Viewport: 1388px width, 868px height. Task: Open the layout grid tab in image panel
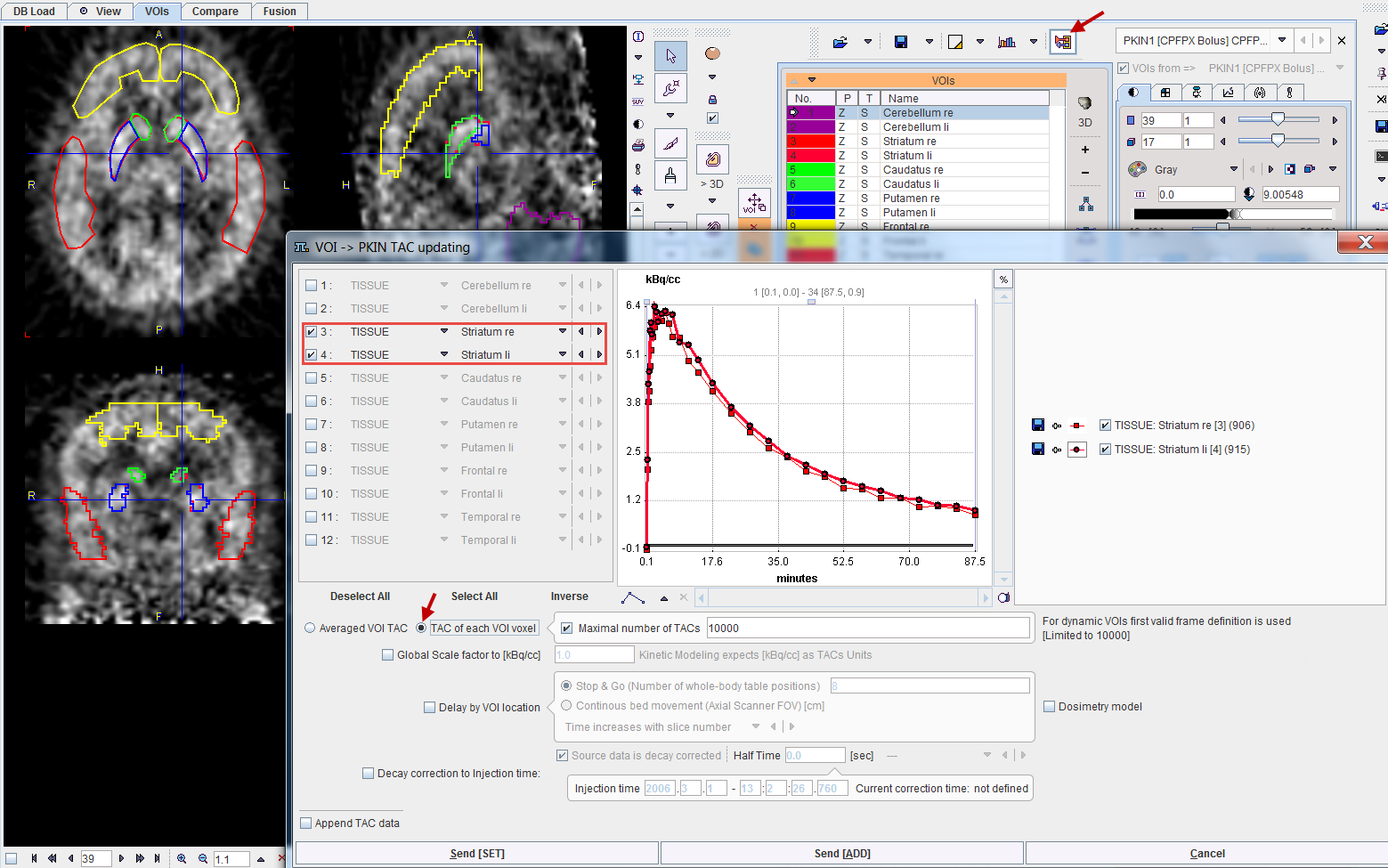point(1165,93)
